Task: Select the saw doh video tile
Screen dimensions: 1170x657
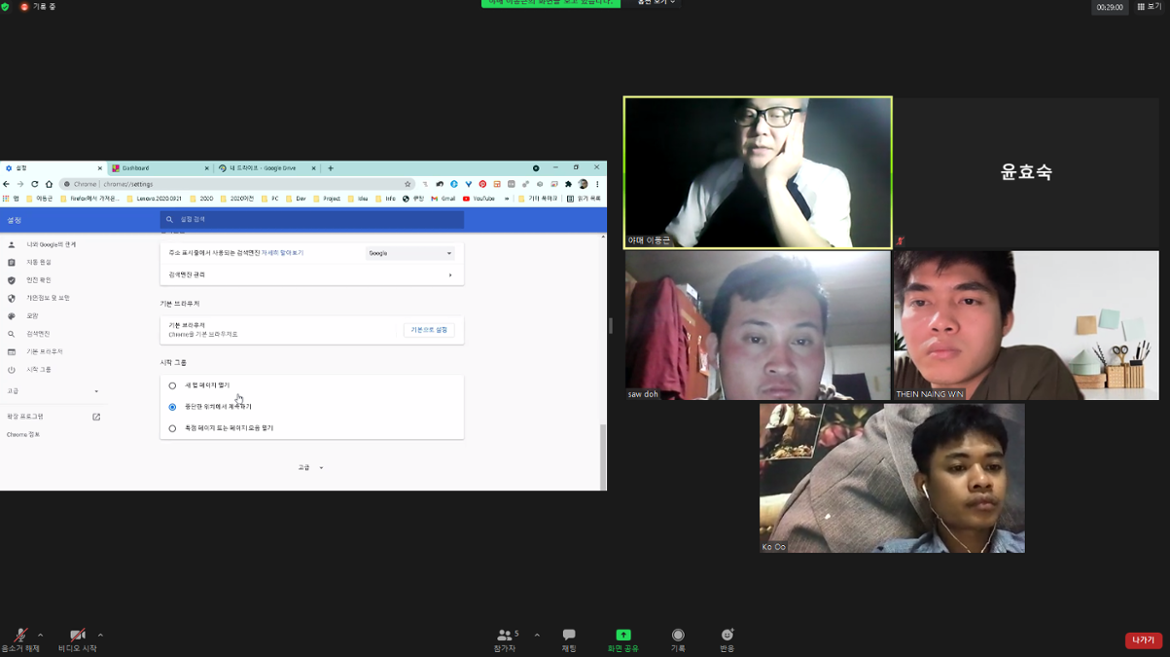Action: coord(757,326)
